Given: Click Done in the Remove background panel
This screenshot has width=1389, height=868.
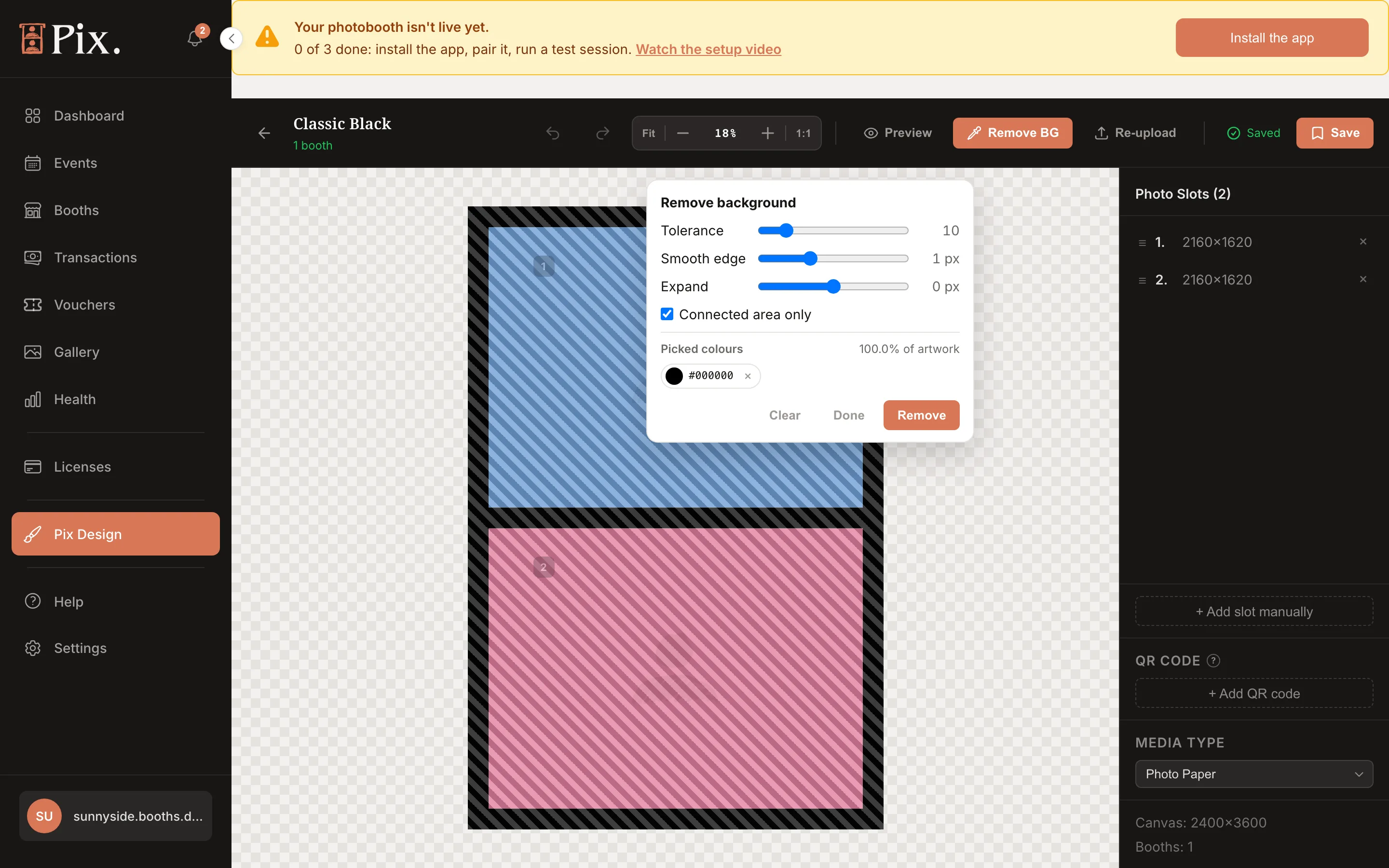Looking at the screenshot, I should [848, 415].
